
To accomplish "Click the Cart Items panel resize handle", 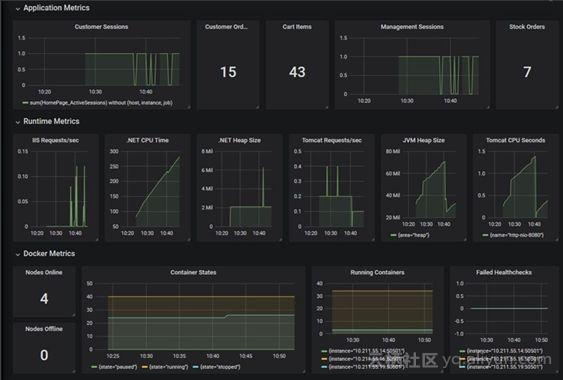I will click(327, 107).
